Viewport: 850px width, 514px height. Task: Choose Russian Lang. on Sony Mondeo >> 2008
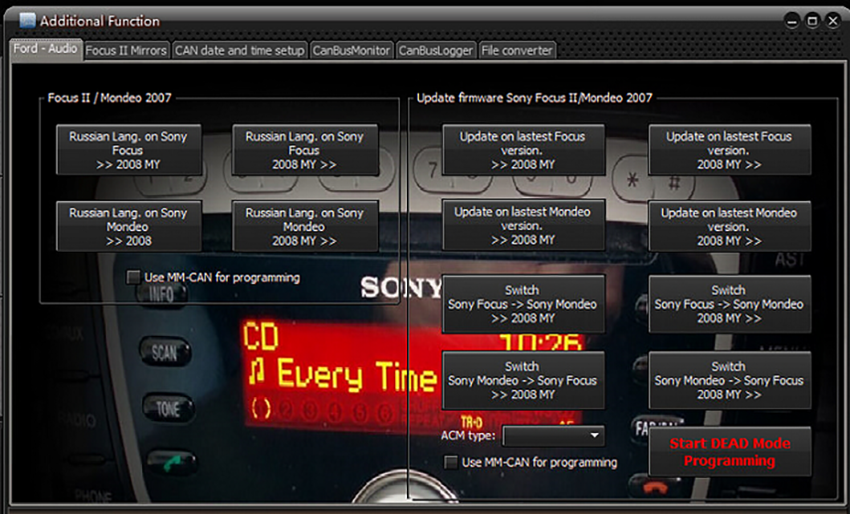[x=128, y=226]
